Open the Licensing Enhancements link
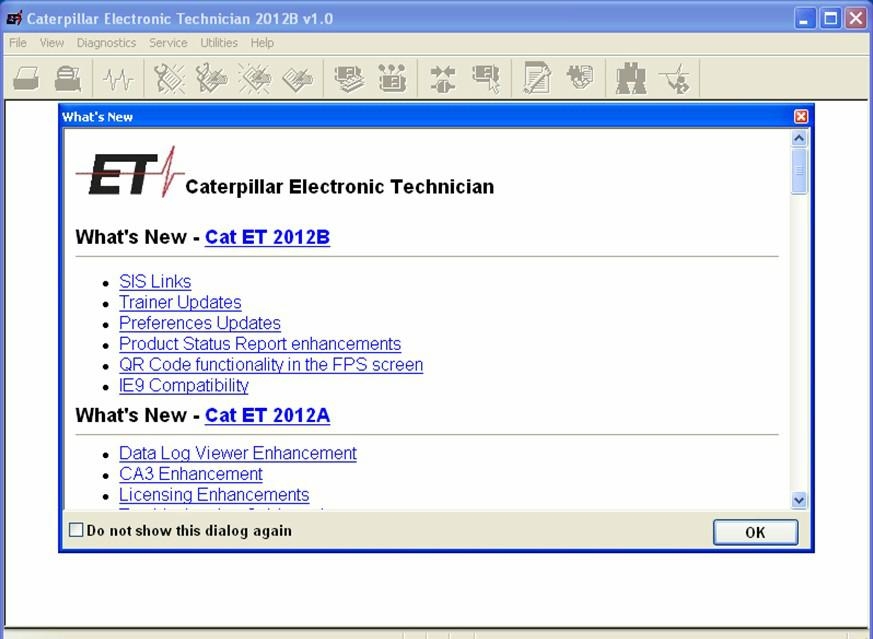 [214, 494]
